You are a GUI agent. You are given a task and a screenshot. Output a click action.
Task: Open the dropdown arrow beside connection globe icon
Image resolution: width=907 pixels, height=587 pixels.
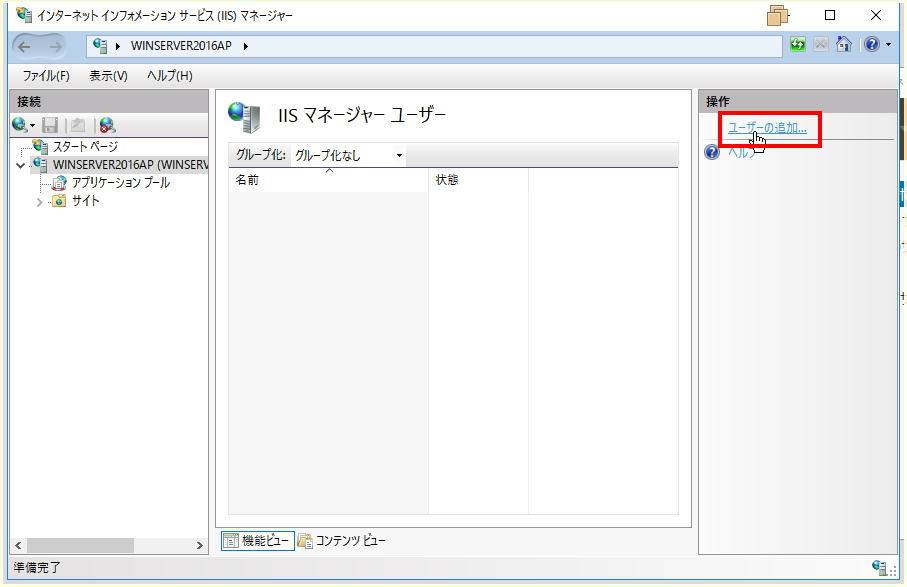click(x=32, y=125)
